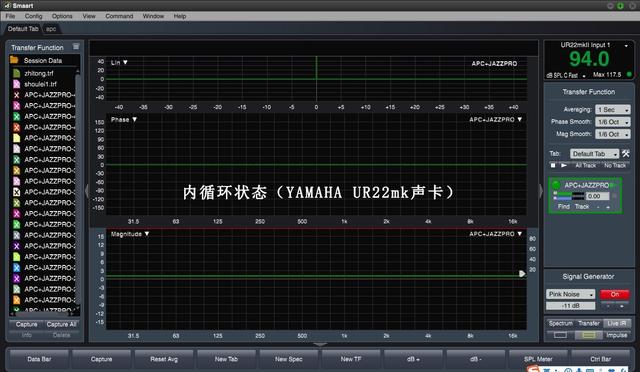Open the Mag Smooth dropdown

(613, 134)
